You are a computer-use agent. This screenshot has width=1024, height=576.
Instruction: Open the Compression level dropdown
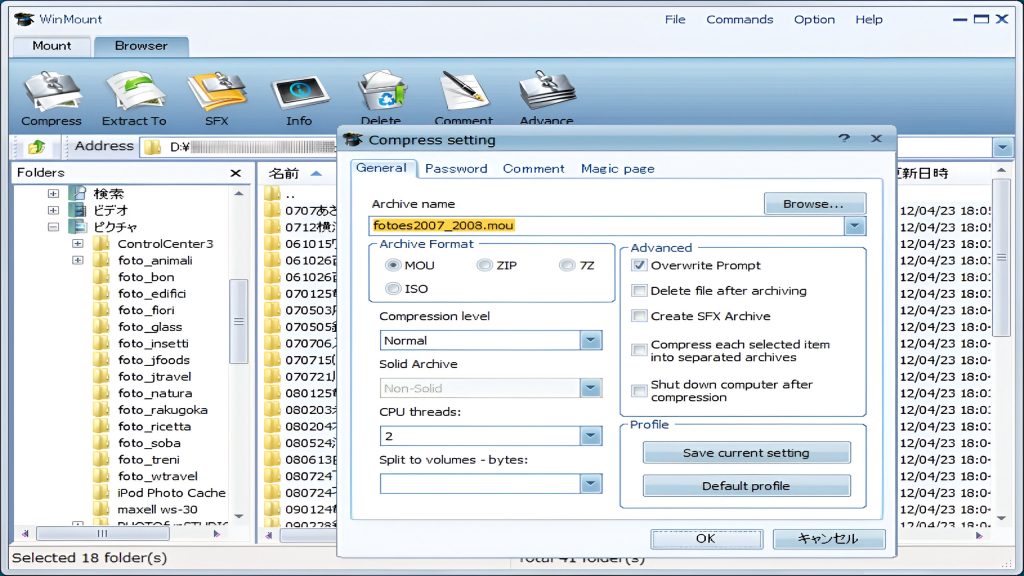tap(590, 340)
